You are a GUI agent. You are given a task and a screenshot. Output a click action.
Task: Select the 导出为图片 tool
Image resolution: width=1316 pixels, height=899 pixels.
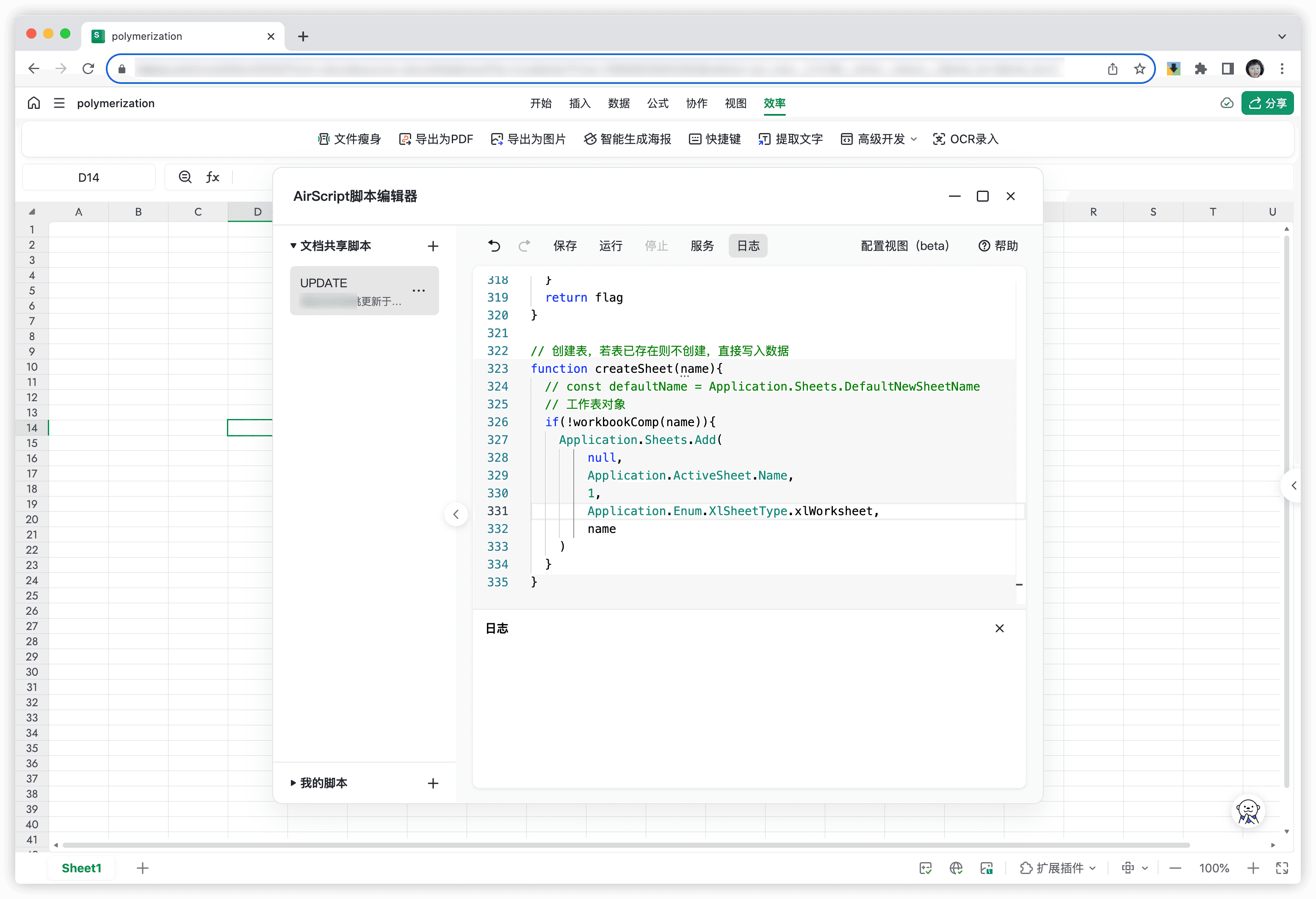(x=528, y=139)
